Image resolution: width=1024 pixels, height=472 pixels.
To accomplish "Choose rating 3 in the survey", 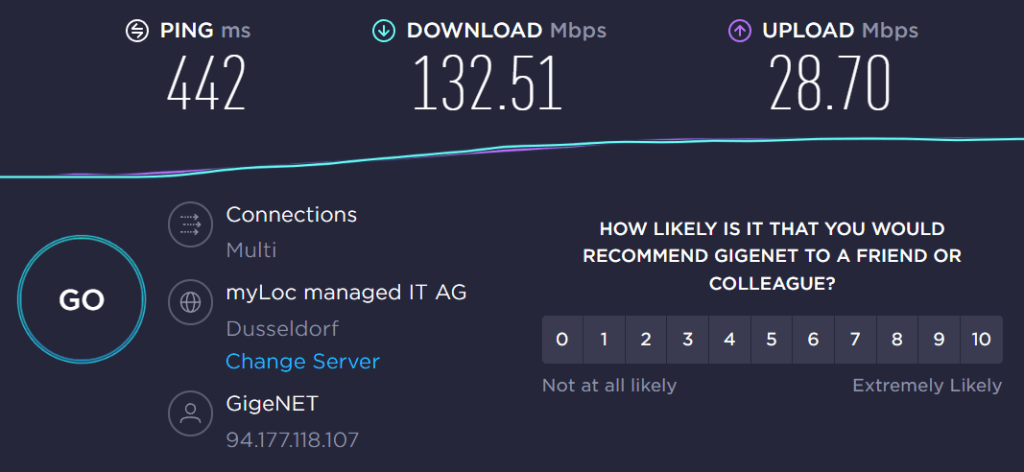I will [688, 339].
